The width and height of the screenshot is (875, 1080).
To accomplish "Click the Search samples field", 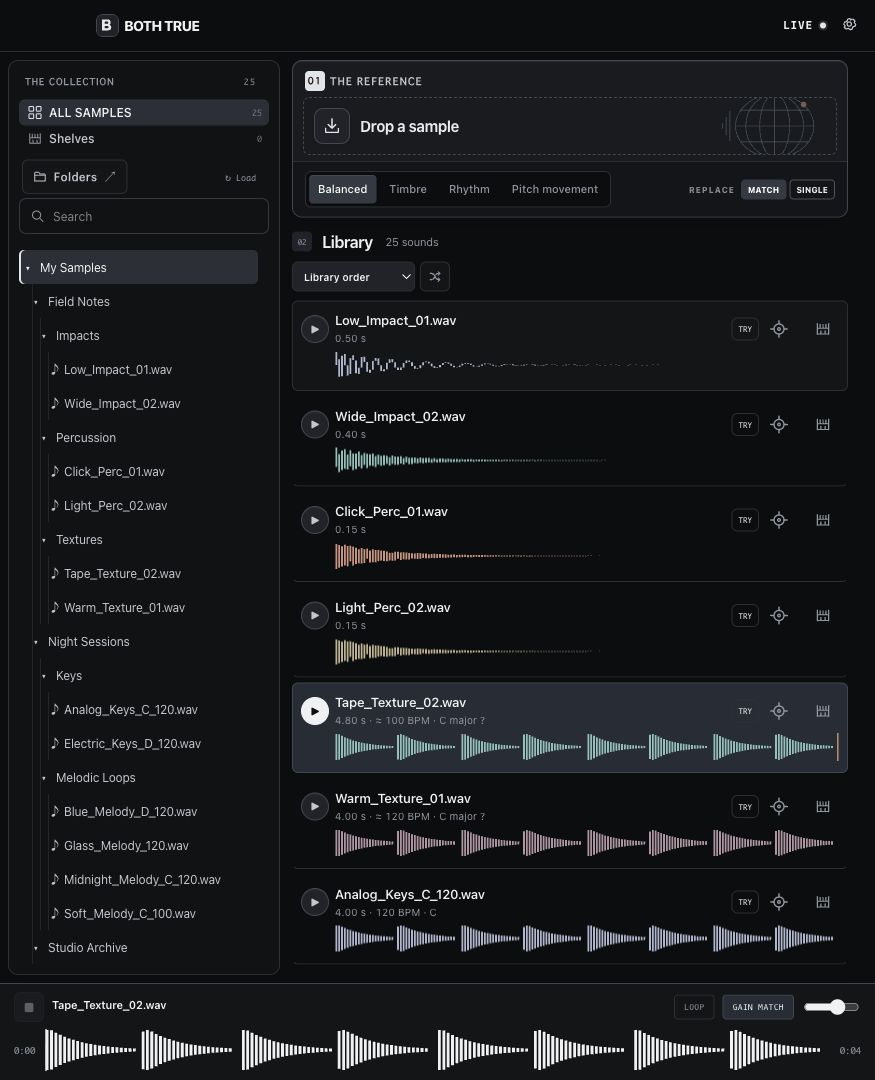I will (144, 216).
